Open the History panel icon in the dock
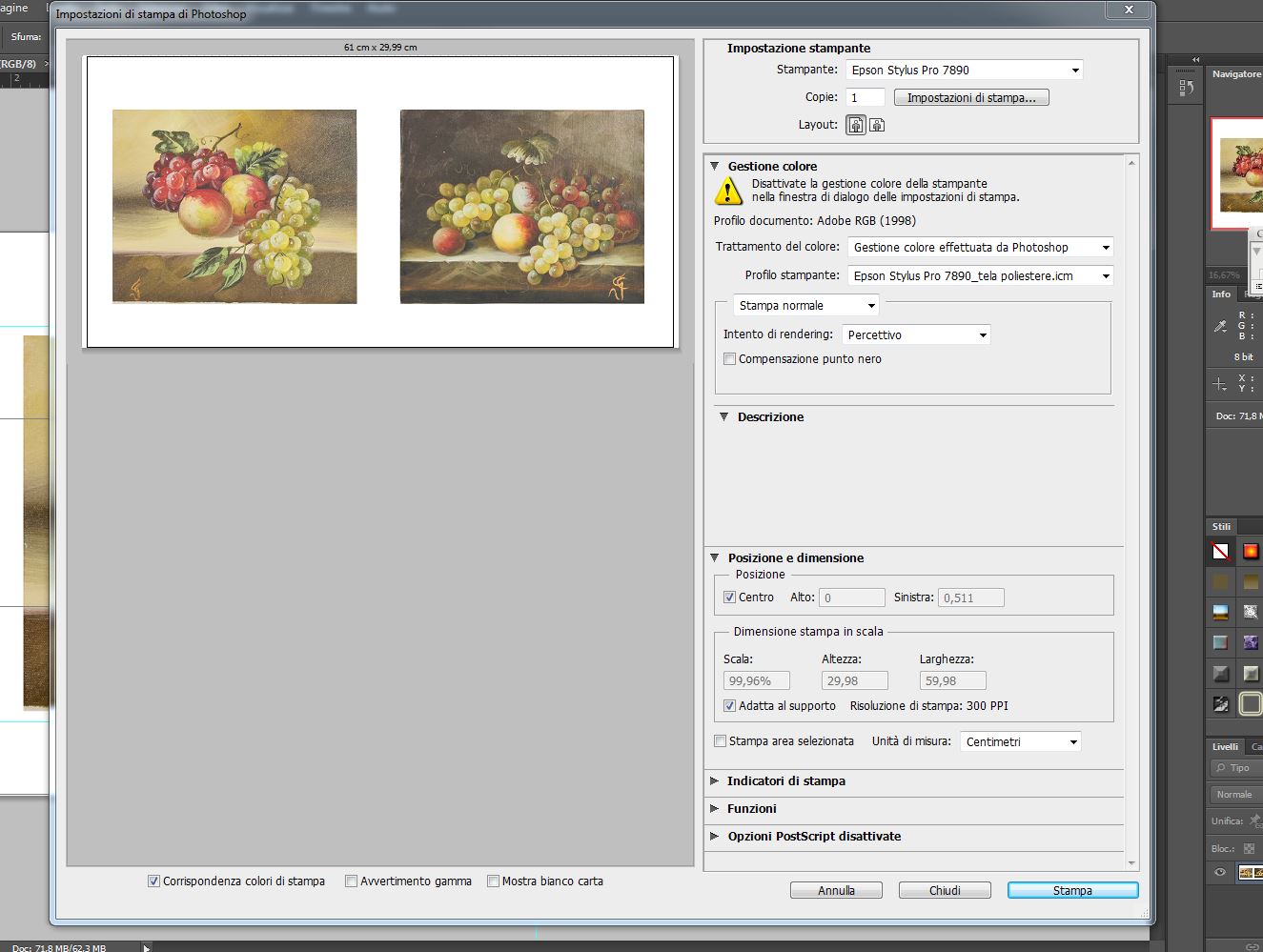The image size is (1263, 952). pos(1186,88)
